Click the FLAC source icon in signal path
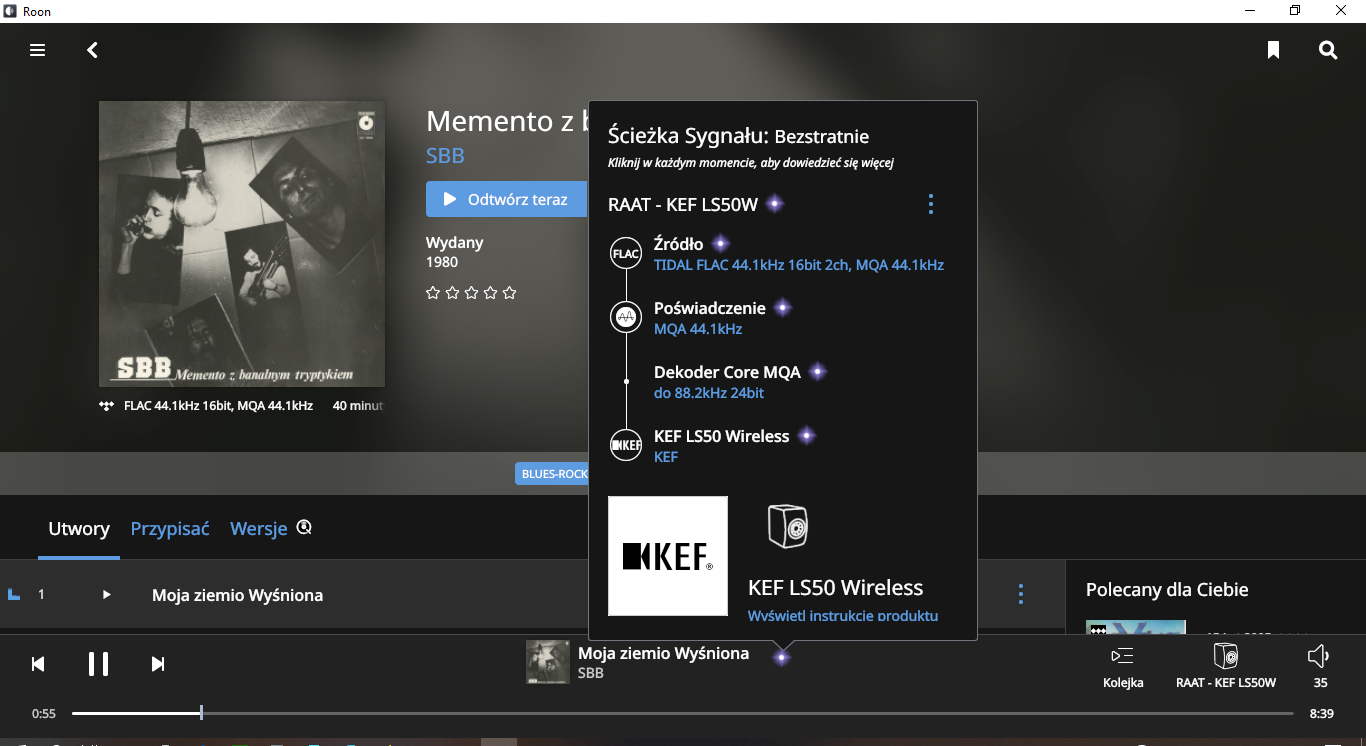Image resolution: width=1366 pixels, height=746 pixels. pos(626,254)
